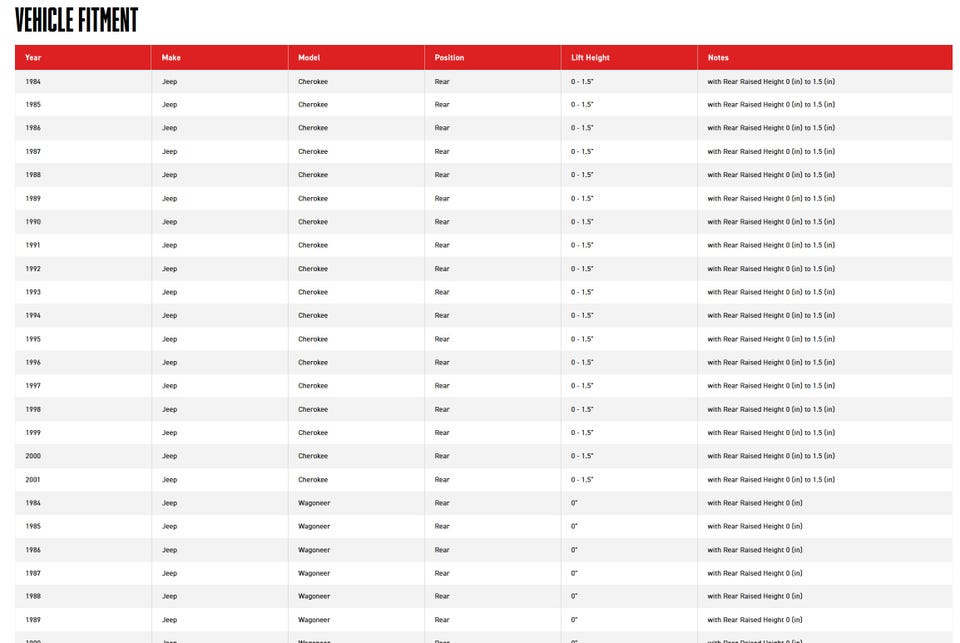Viewport: 960px width, 643px height.
Task: Click 0" lift height in 1985 Wagoneer row
Action: tap(574, 526)
